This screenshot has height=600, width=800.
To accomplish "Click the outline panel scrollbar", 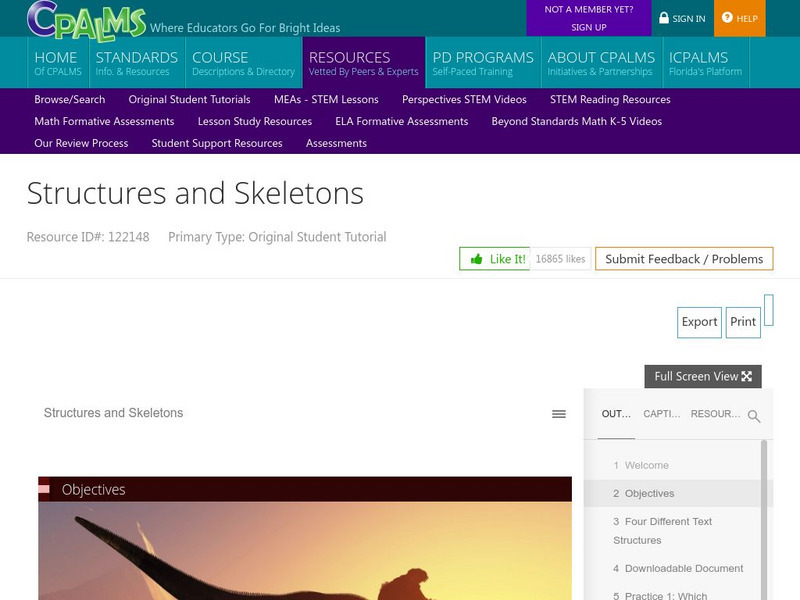I will point(766,520).
